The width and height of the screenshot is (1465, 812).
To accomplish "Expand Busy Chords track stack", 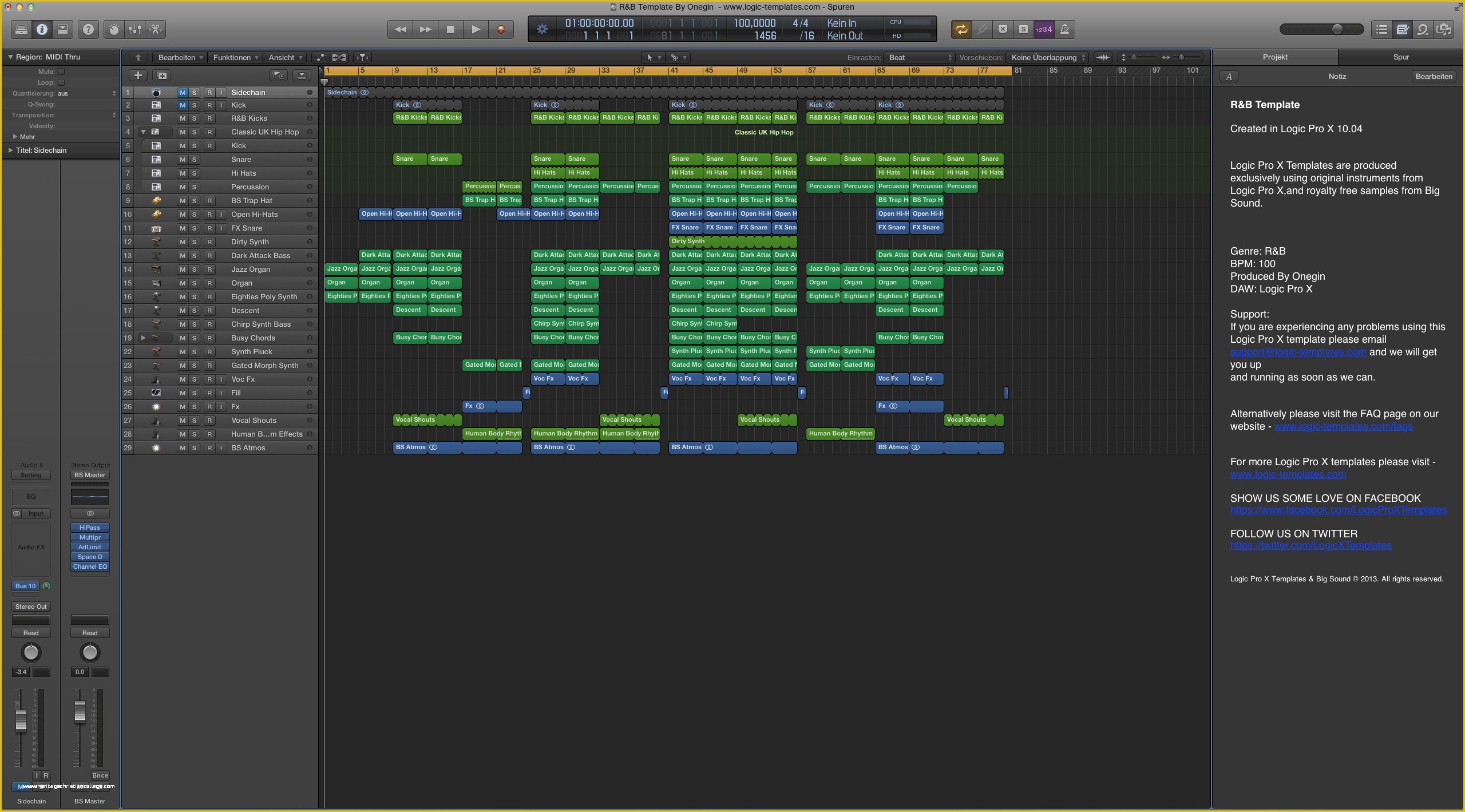I will 143,338.
